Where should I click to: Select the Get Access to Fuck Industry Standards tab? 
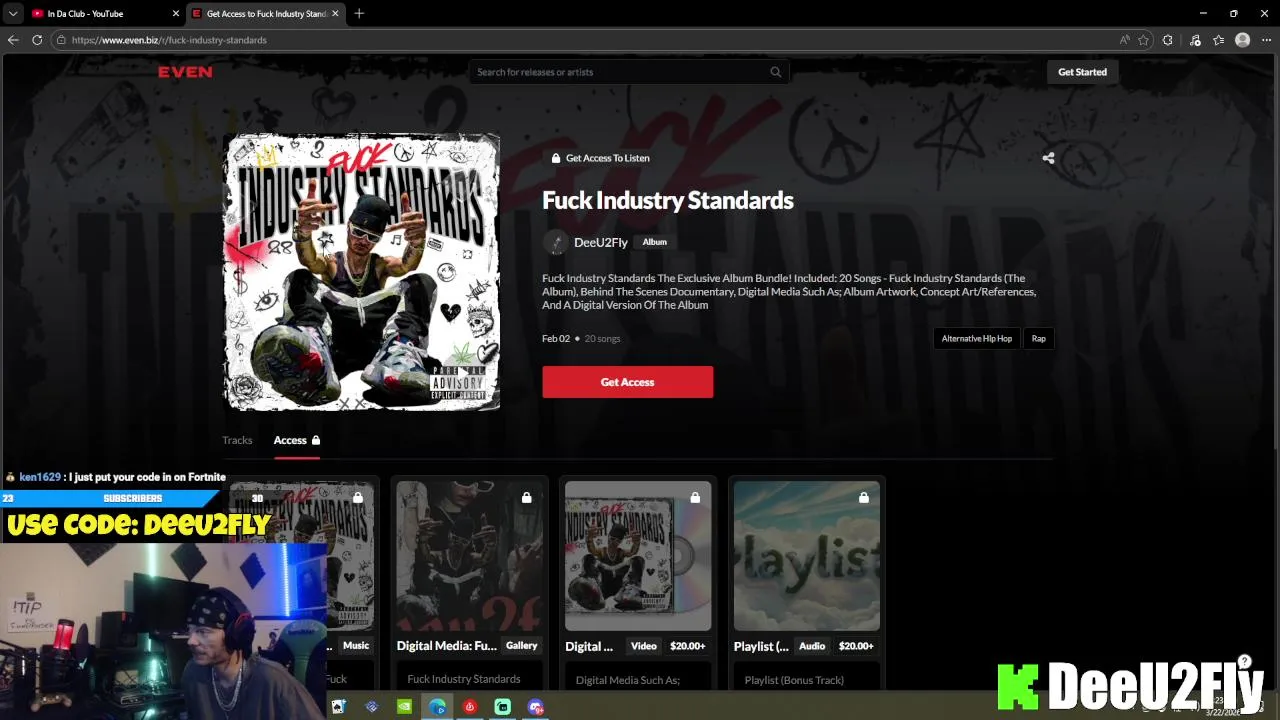point(265,14)
